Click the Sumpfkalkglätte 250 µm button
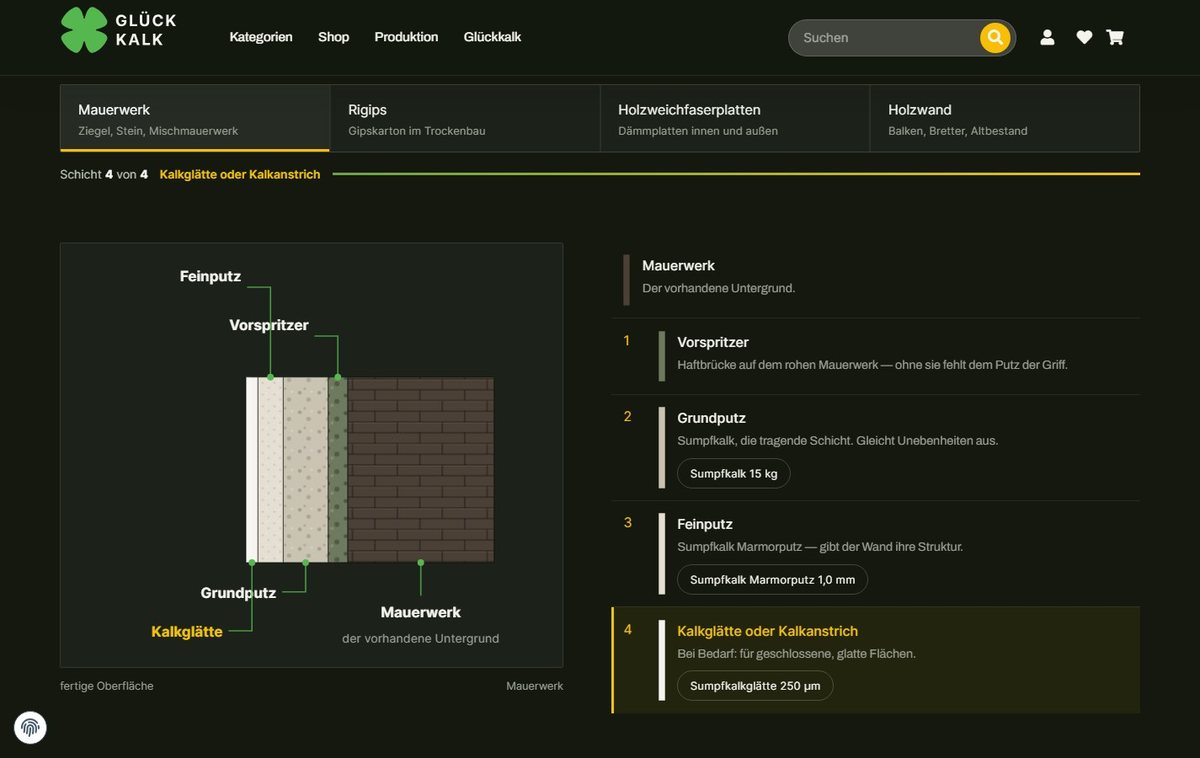The width and height of the screenshot is (1200, 758). click(755, 686)
